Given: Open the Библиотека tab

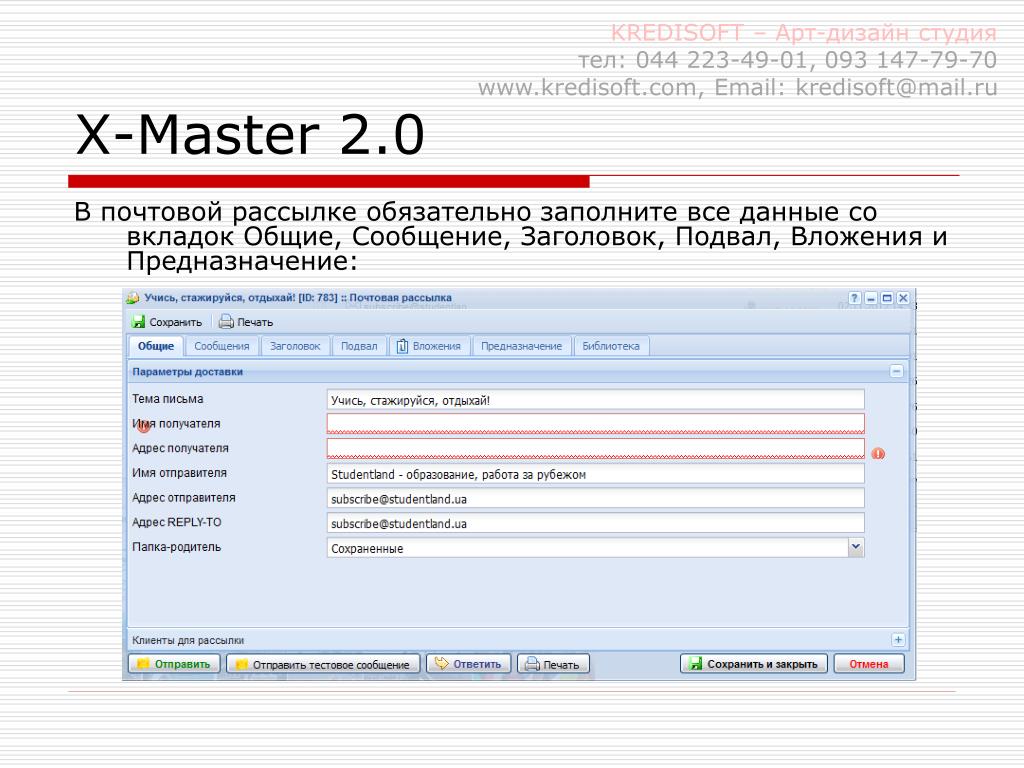Looking at the screenshot, I should [611, 346].
